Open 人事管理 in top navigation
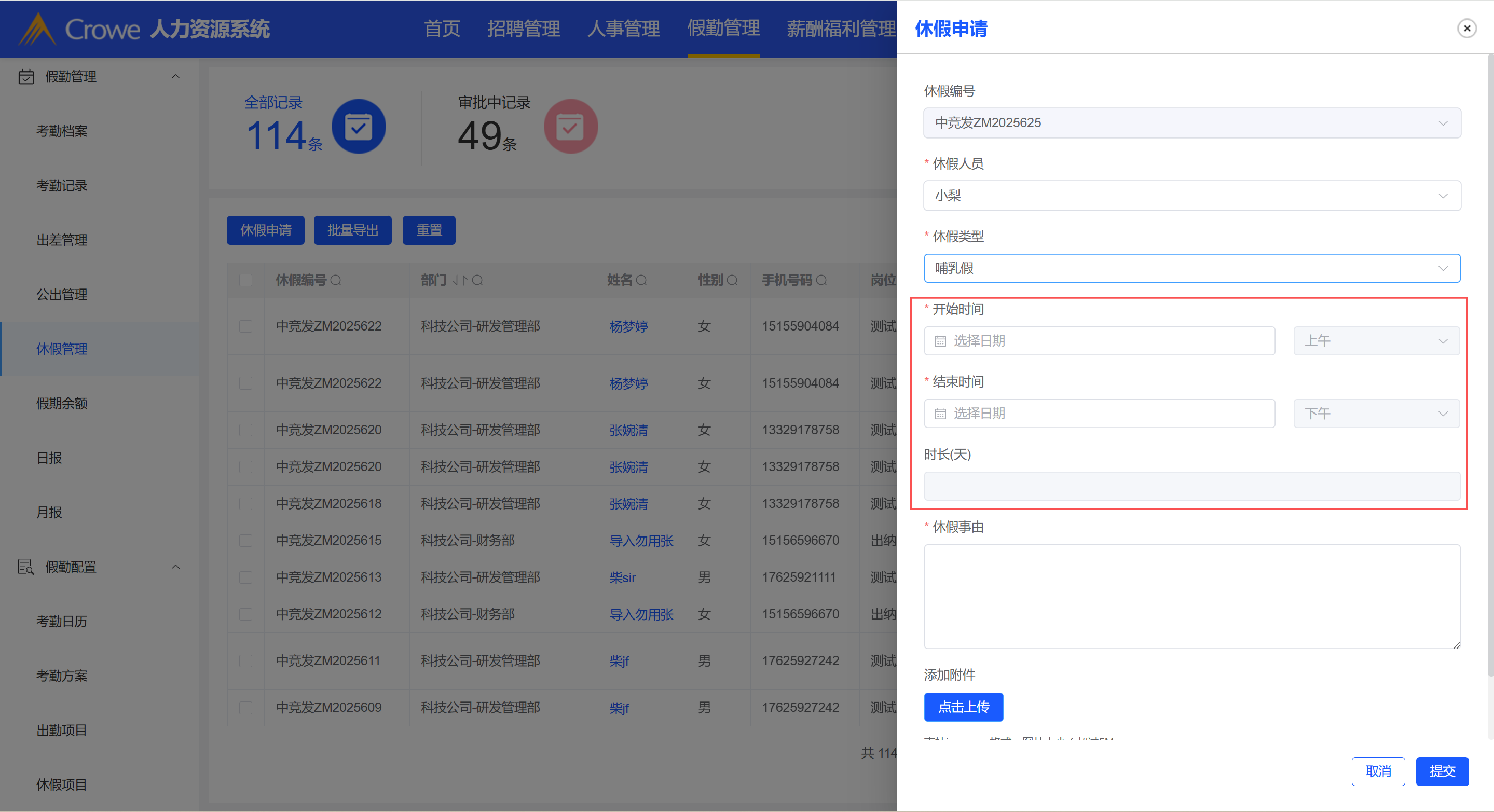Image resolution: width=1494 pixels, height=812 pixels. 623,29
